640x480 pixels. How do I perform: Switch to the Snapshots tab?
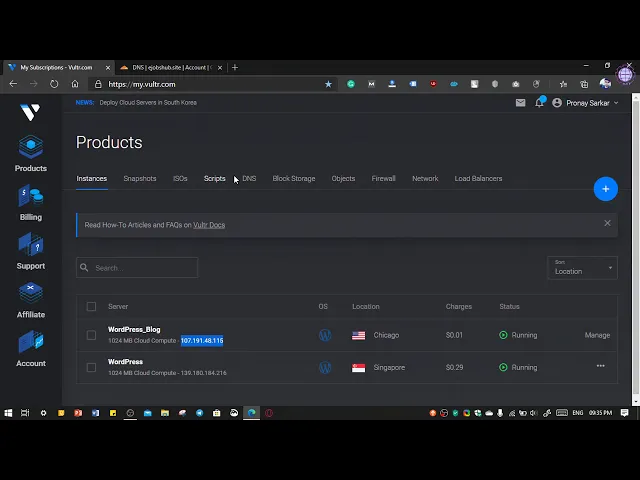[140, 178]
